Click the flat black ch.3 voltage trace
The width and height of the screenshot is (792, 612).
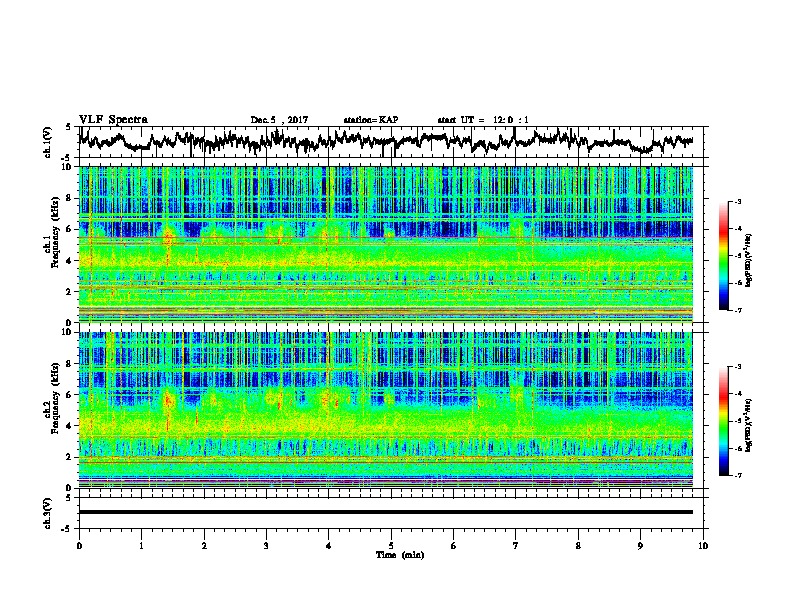point(386,512)
